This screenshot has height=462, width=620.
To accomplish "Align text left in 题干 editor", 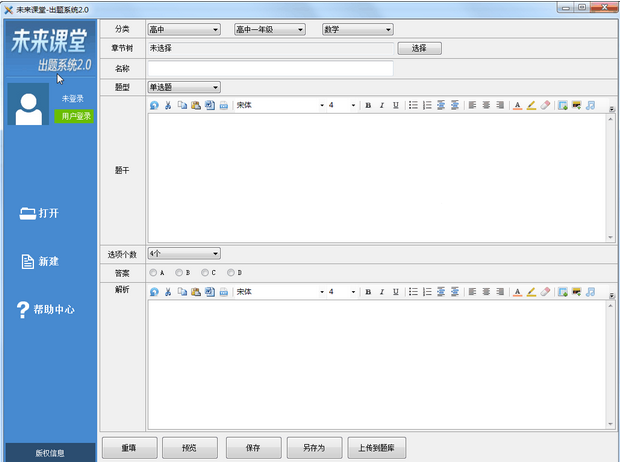I will coord(472,105).
